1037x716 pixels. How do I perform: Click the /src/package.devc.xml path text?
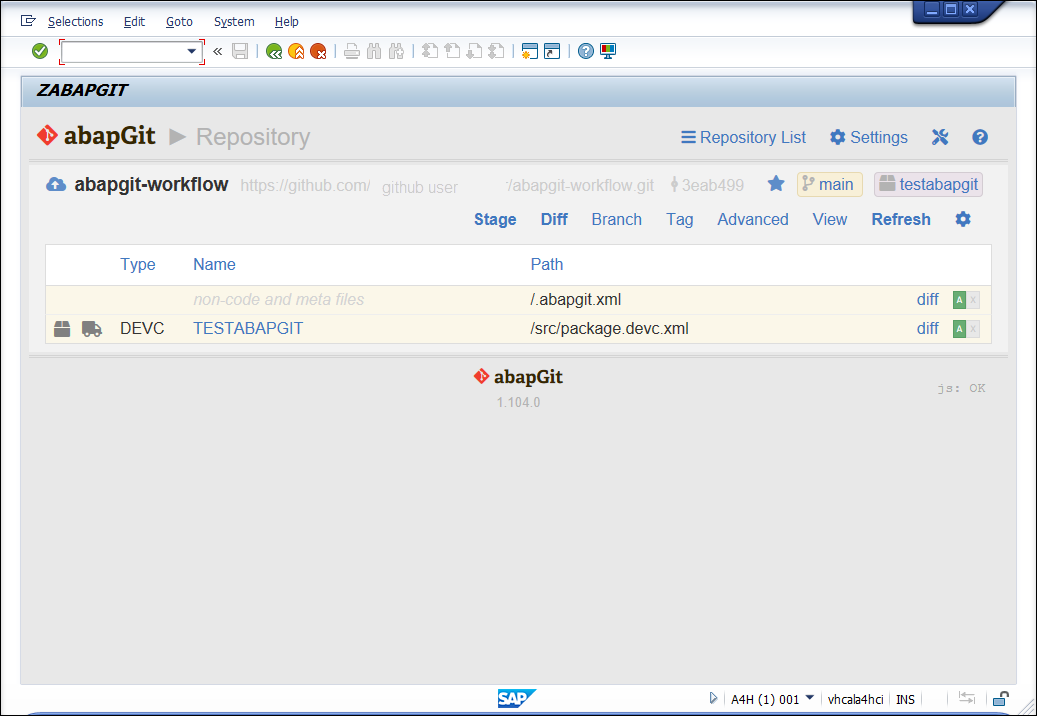pos(610,329)
